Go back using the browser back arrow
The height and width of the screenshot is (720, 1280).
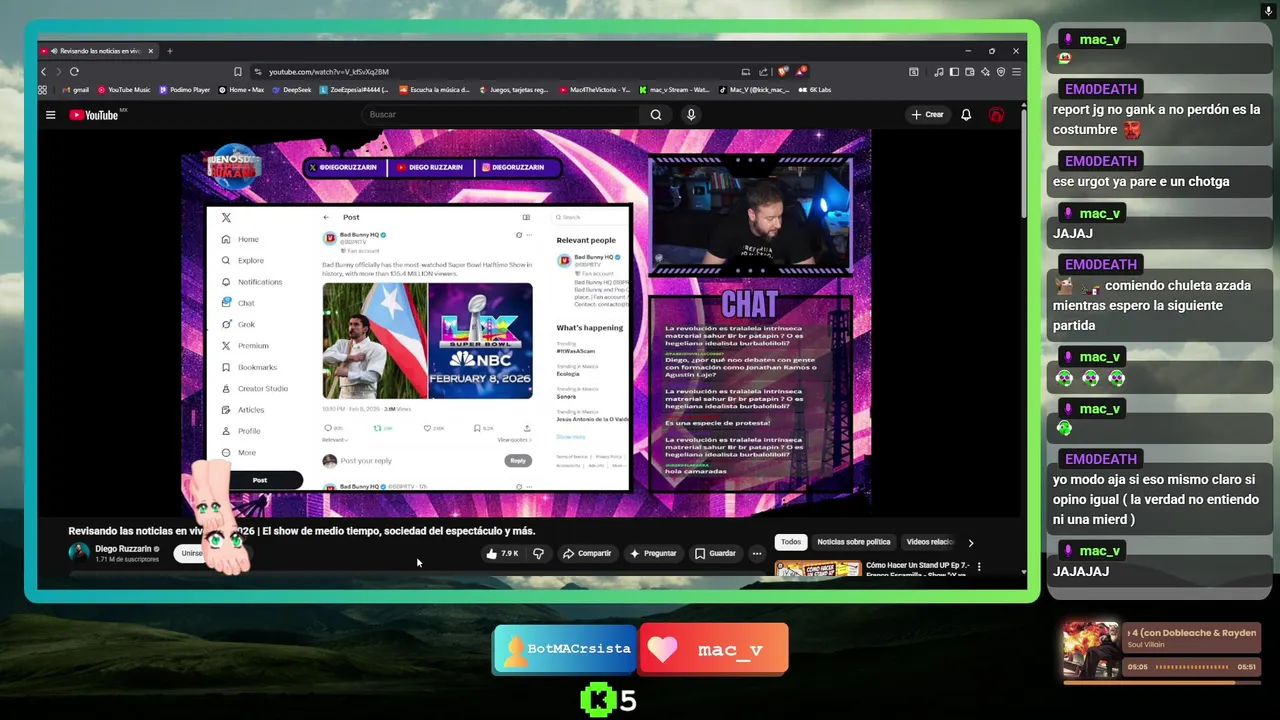pyautogui.click(x=43, y=72)
